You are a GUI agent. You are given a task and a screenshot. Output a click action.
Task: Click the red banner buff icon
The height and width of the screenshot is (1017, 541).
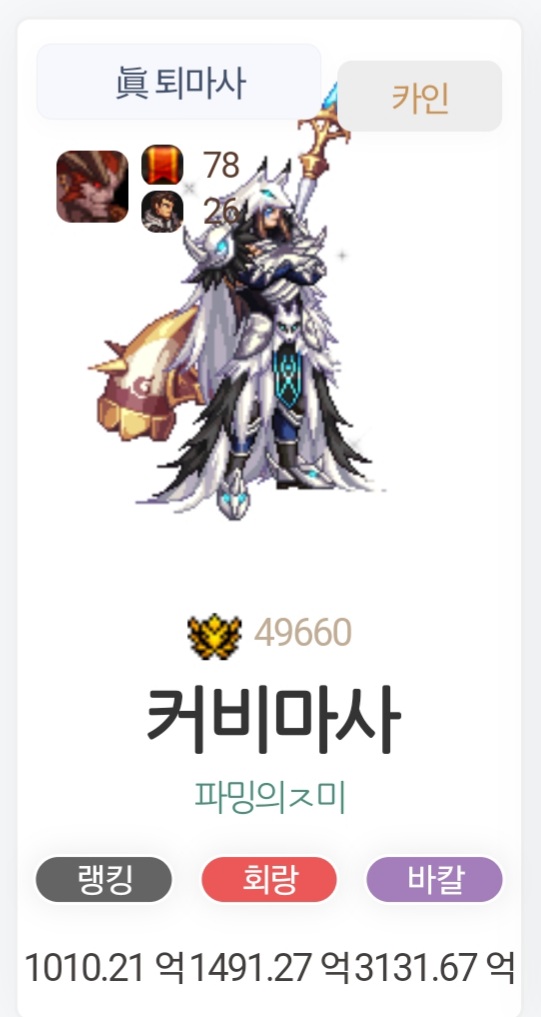coord(162,165)
